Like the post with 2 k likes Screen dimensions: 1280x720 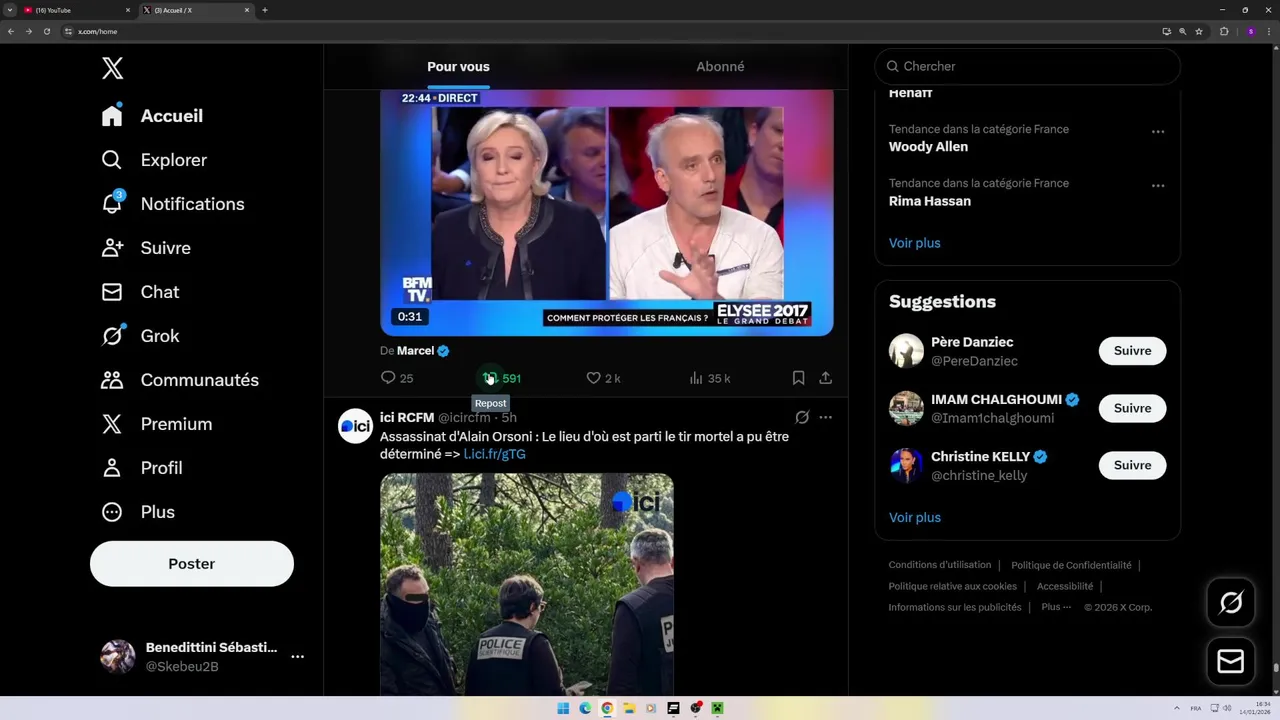point(603,378)
